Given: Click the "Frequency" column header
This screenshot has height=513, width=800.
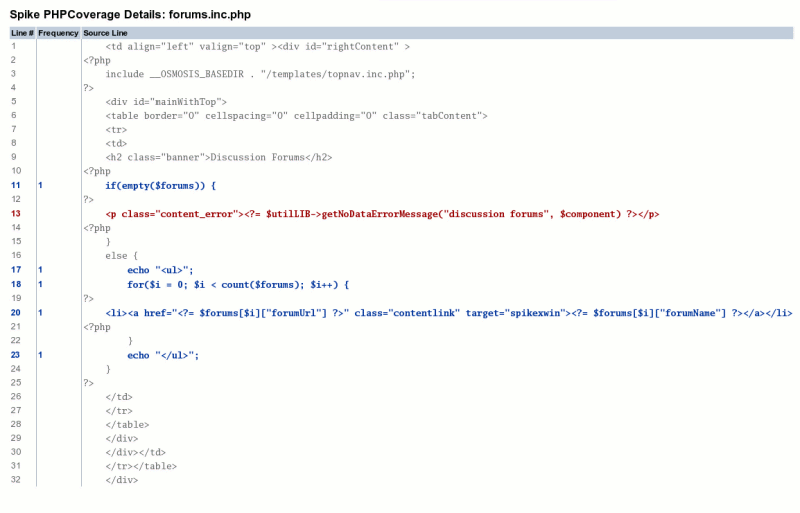Looking at the screenshot, I should tap(58, 33).
